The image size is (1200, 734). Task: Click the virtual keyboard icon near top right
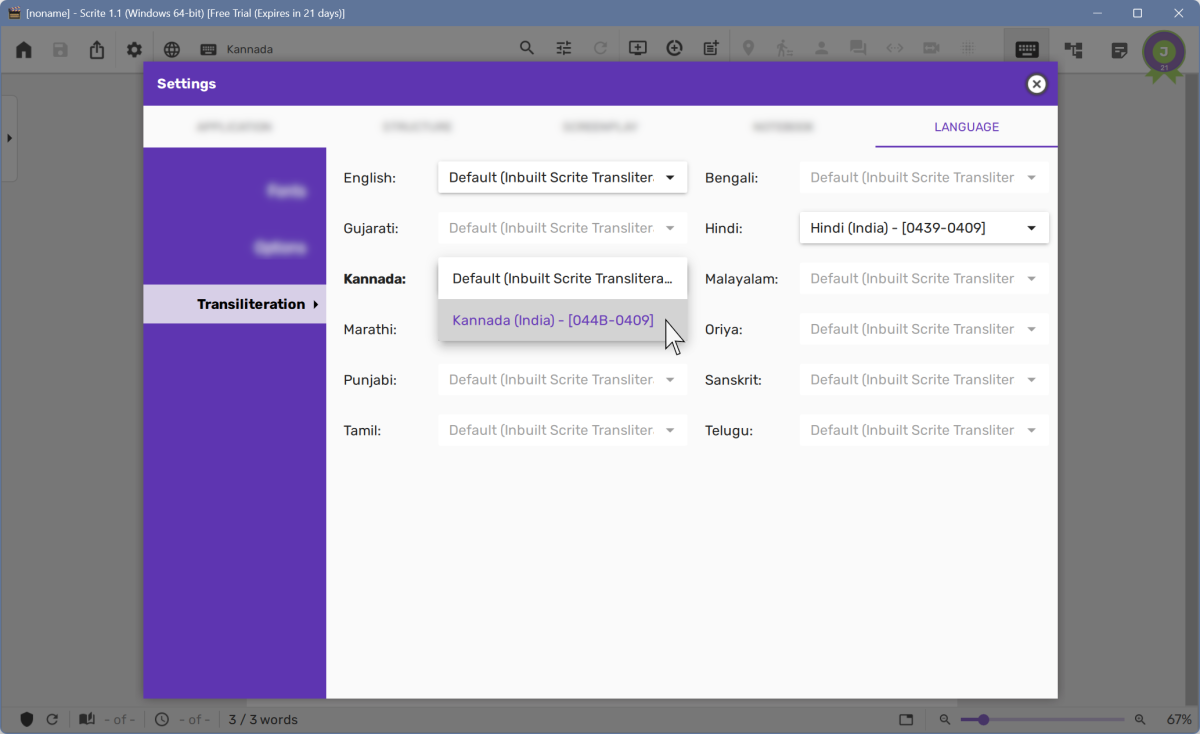(1026, 48)
